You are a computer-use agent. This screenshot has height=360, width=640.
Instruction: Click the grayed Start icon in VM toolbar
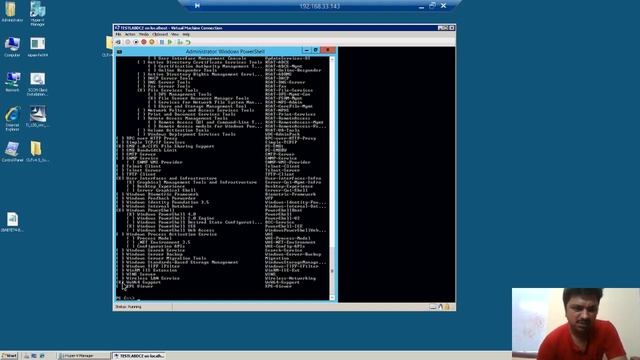128,42
